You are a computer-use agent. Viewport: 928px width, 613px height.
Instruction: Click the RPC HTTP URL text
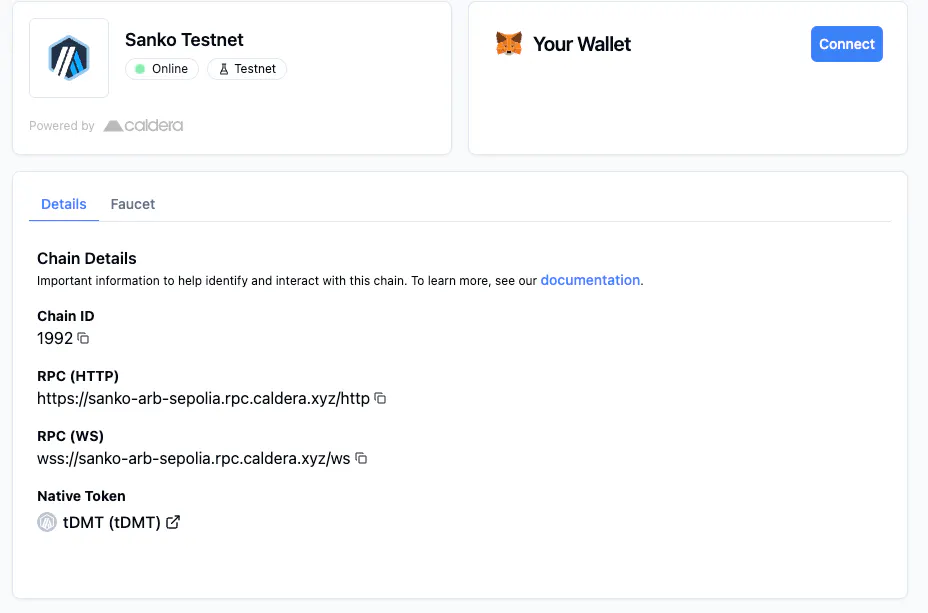204,399
